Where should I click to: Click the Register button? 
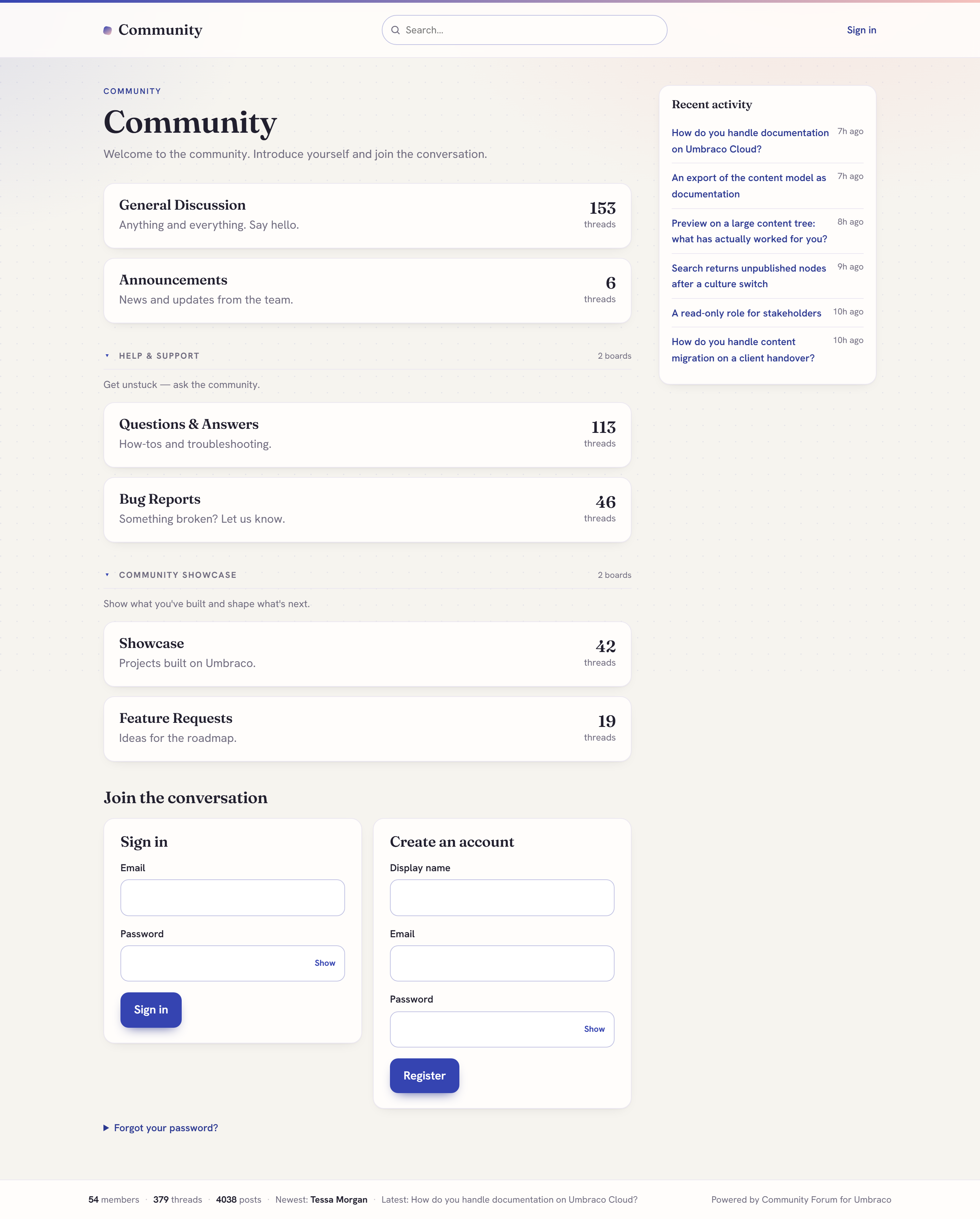(424, 1075)
